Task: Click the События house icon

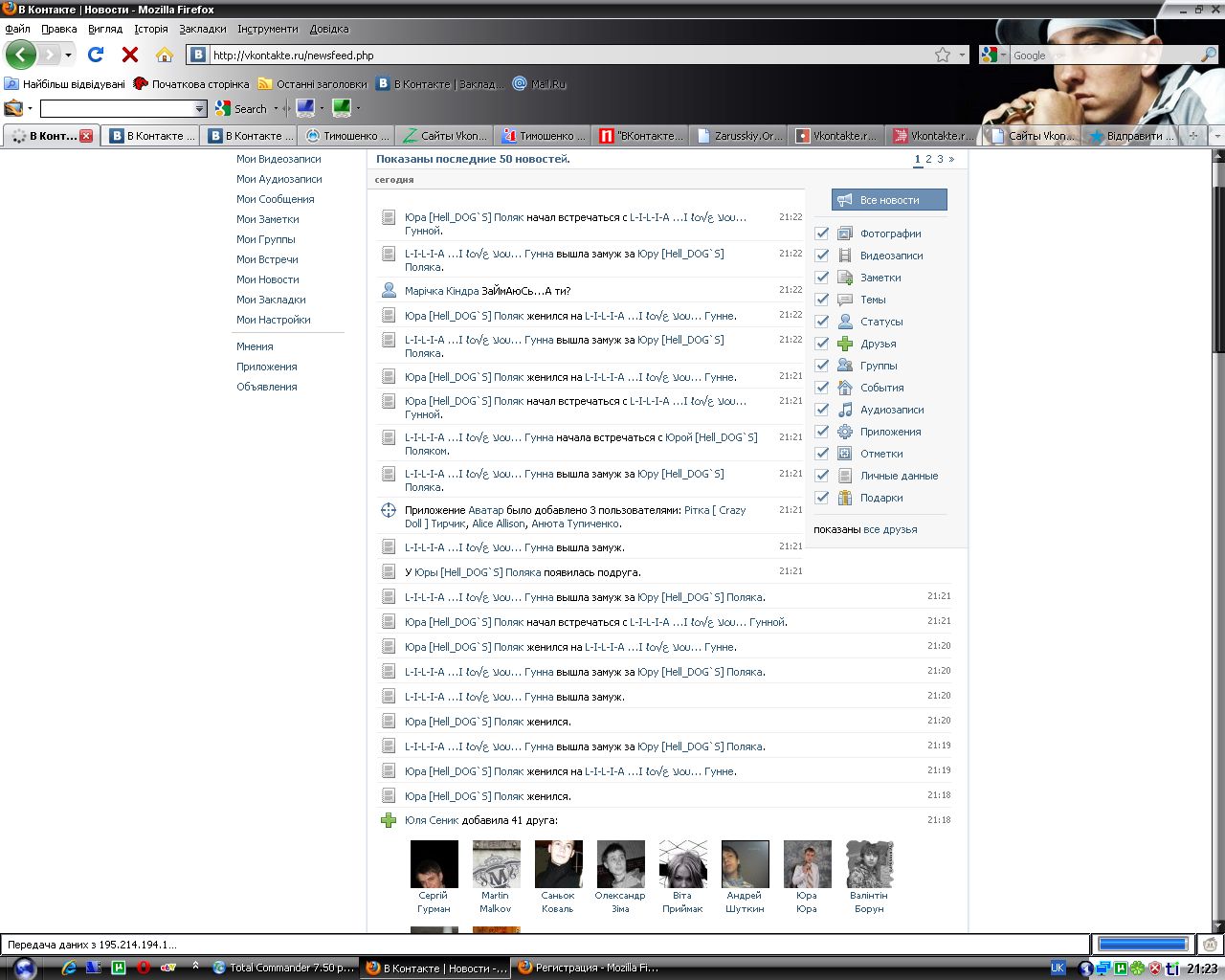Action: pos(845,388)
